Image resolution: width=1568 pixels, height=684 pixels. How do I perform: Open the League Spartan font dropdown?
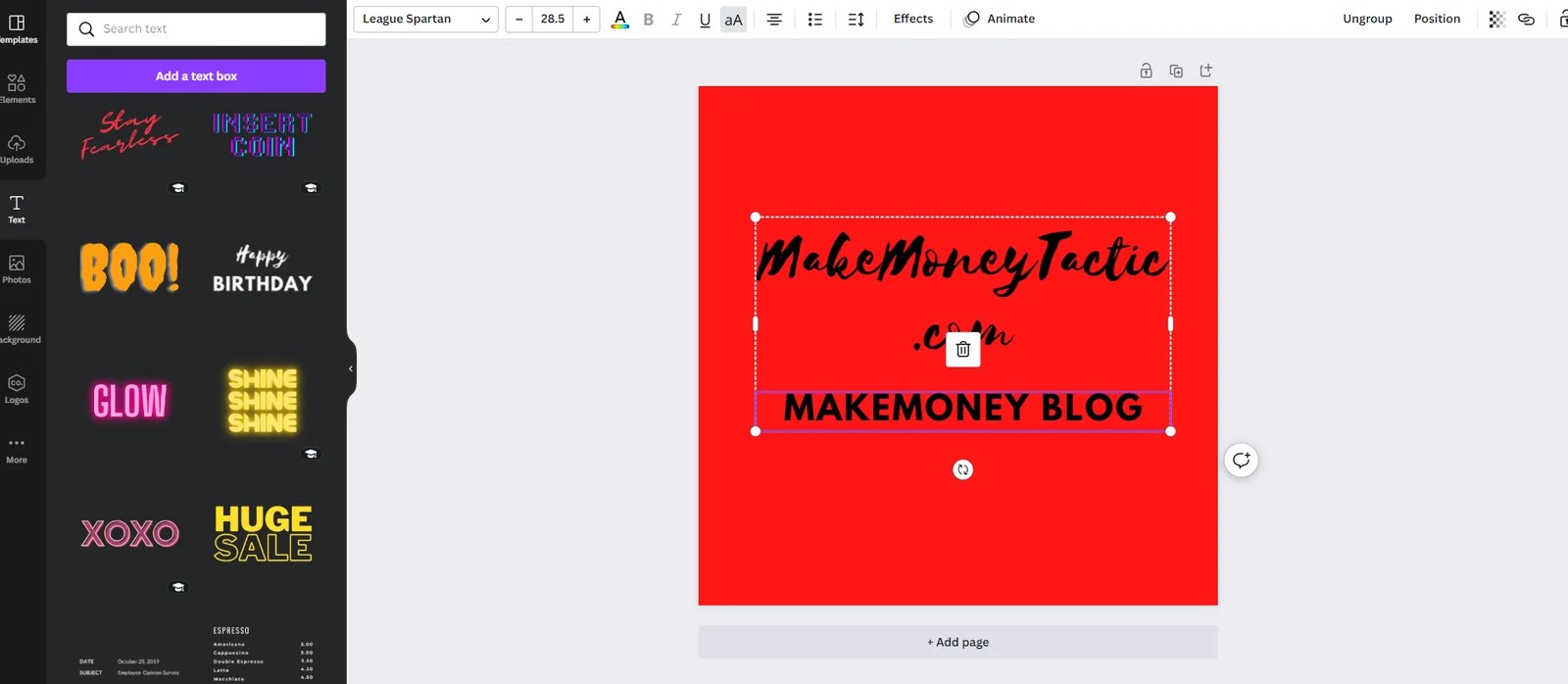[x=425, y=19]
